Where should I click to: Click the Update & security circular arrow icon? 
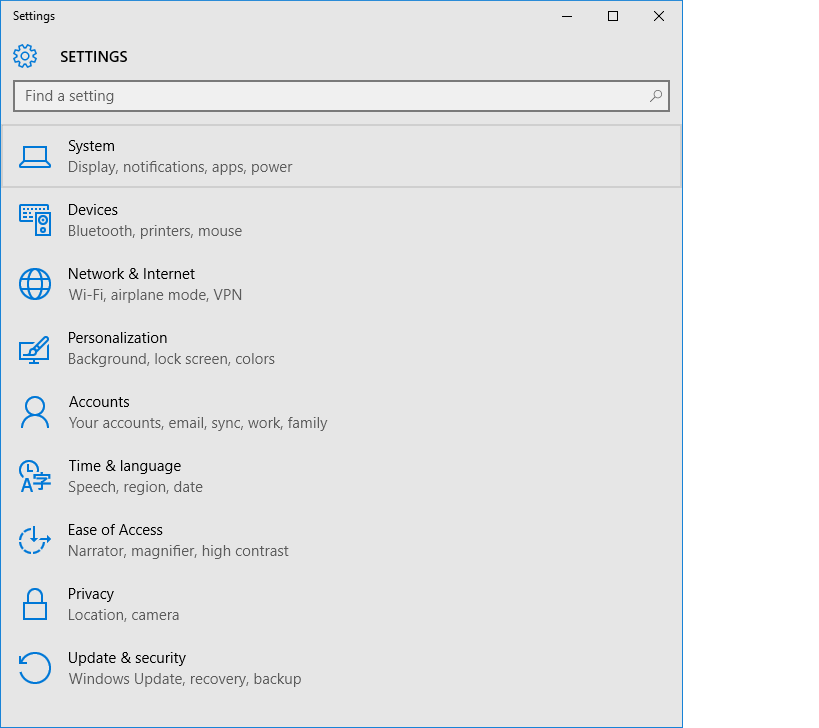[x=35, y=668]
